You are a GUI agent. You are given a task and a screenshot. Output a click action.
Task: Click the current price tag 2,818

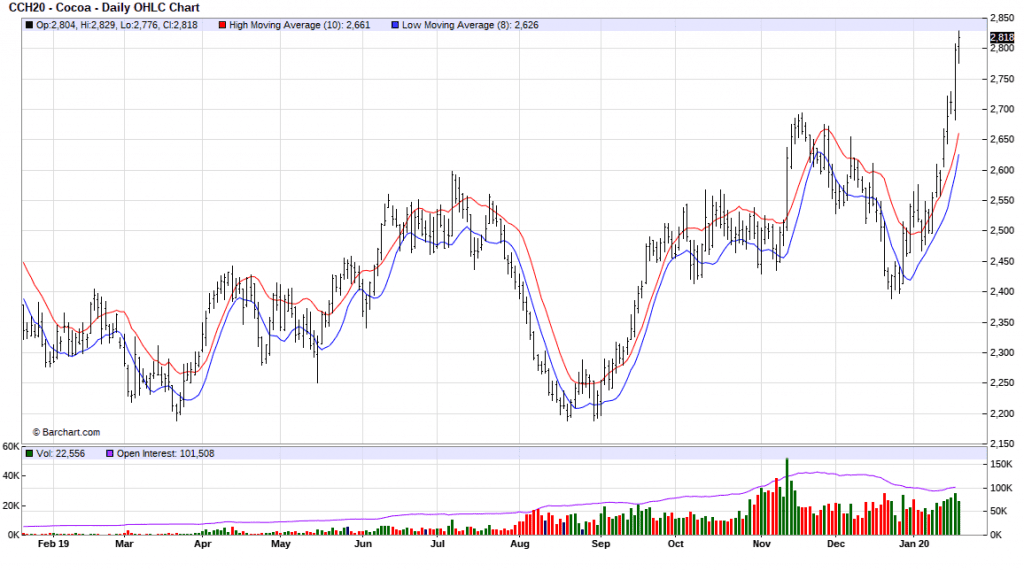point(1001,38)
